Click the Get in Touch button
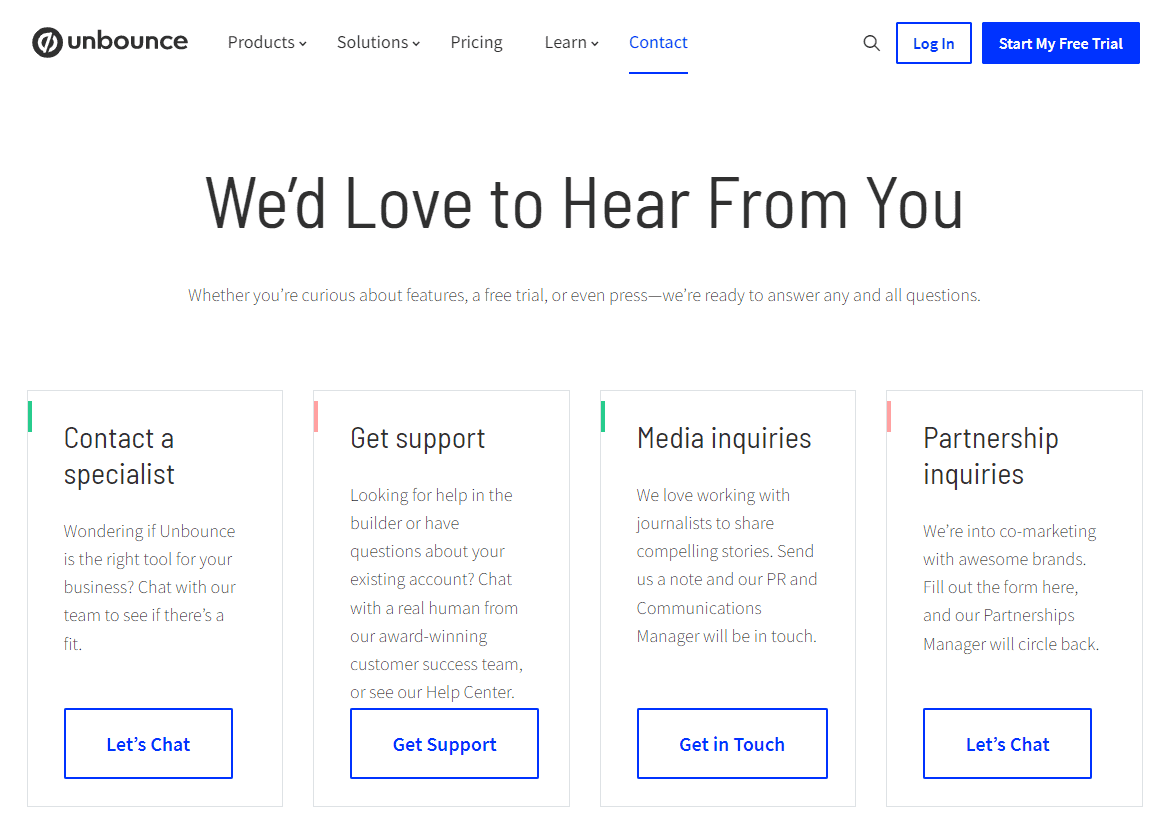The width and height of the screenshot is (1166, 828). (732, 744)
